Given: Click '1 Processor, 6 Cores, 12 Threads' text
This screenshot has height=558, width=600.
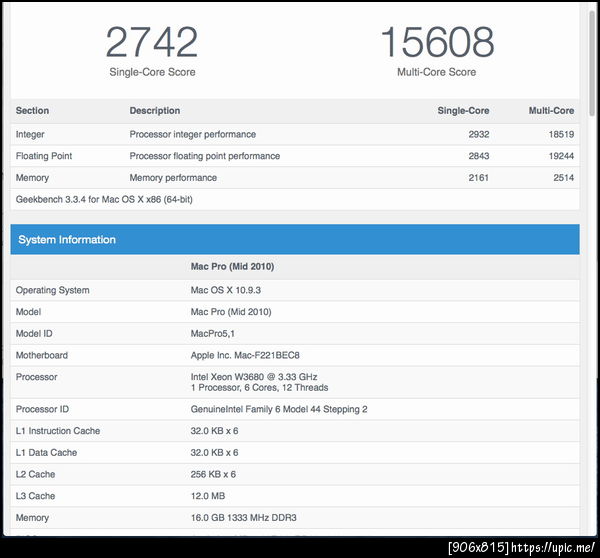Looking at the screenshot, I should (259, 388).
